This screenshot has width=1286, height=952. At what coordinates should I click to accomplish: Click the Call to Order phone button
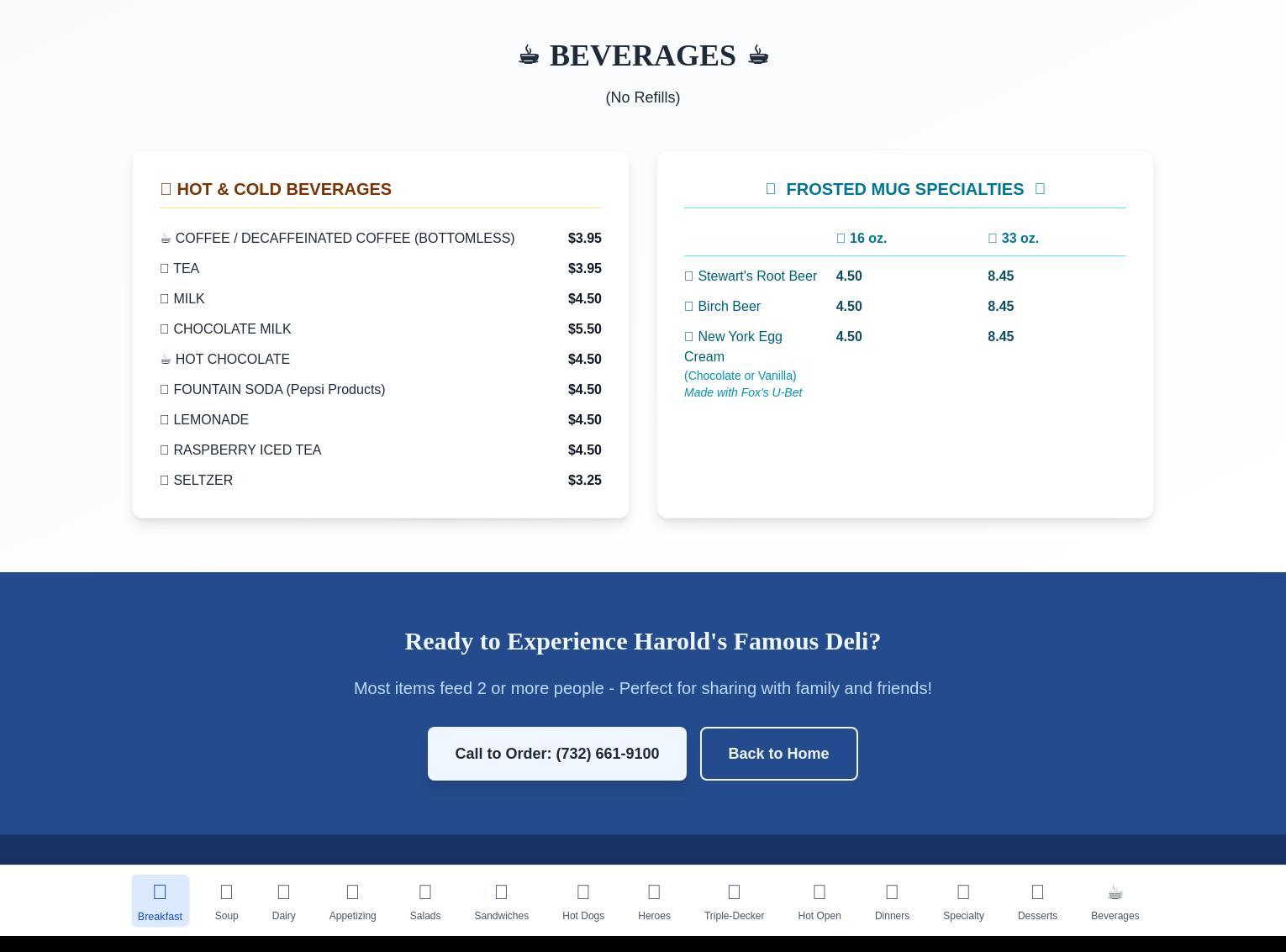pyautogui.click(x=556, y=754)
